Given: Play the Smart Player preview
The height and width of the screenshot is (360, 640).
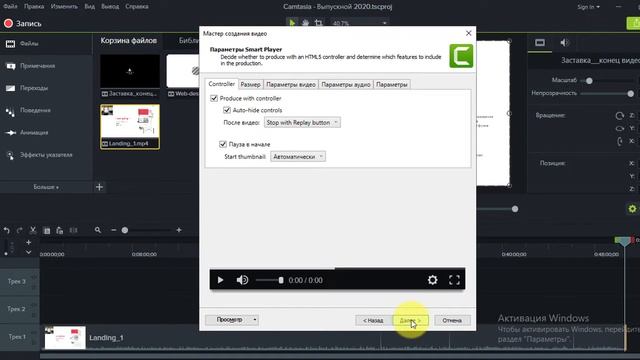Looking at the screenshot, I should coord(220,280).
